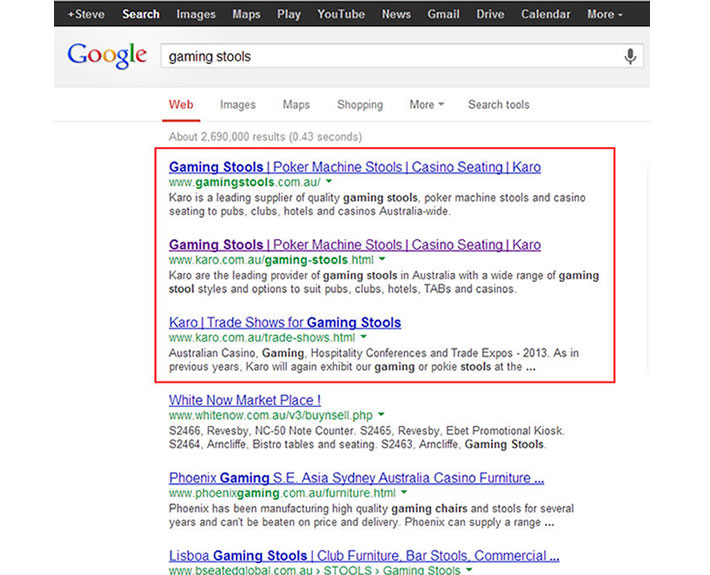Open Calendar in the top bar
The height and width of the screenshot is (575, 710).
[x=546, y=14]
